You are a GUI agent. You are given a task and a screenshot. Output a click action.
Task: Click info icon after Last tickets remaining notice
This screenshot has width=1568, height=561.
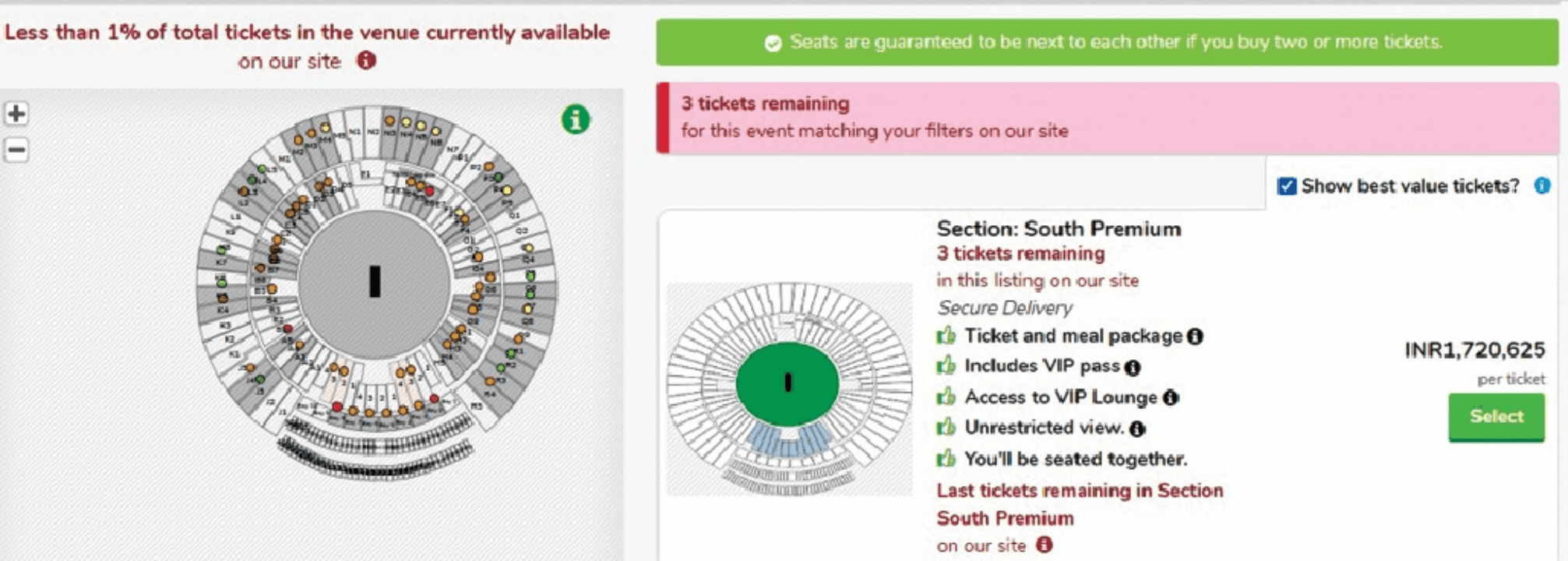click(1045, 545)
